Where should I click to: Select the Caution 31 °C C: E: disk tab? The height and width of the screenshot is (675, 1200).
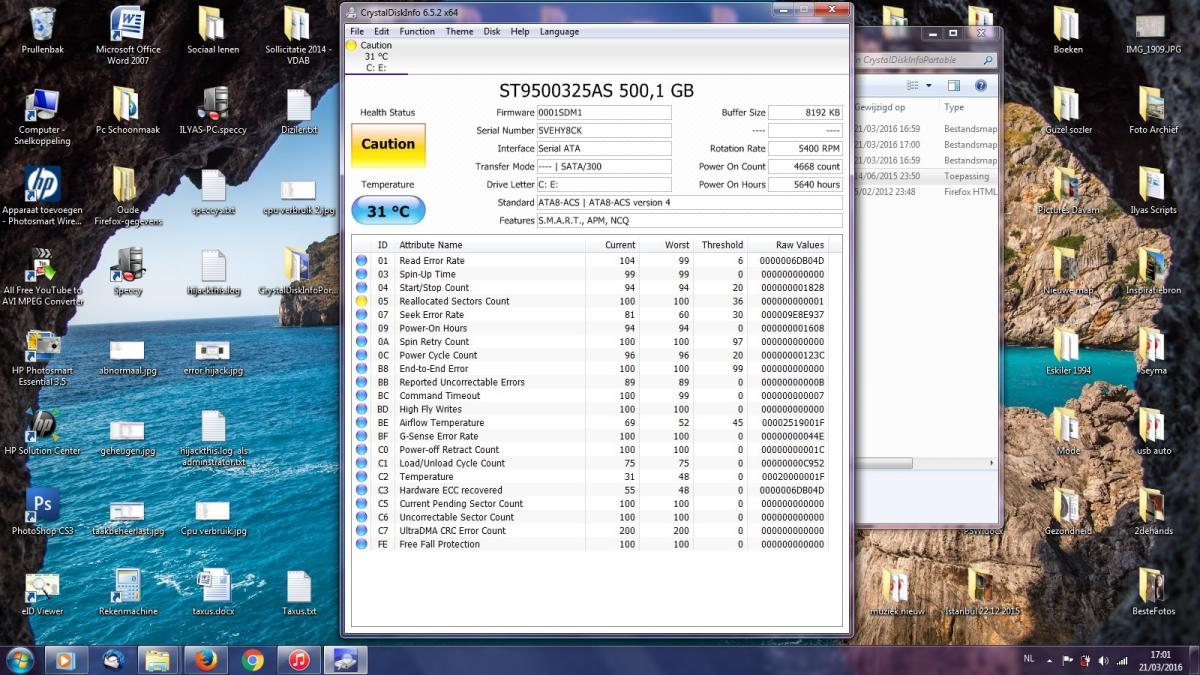point(375,56)
